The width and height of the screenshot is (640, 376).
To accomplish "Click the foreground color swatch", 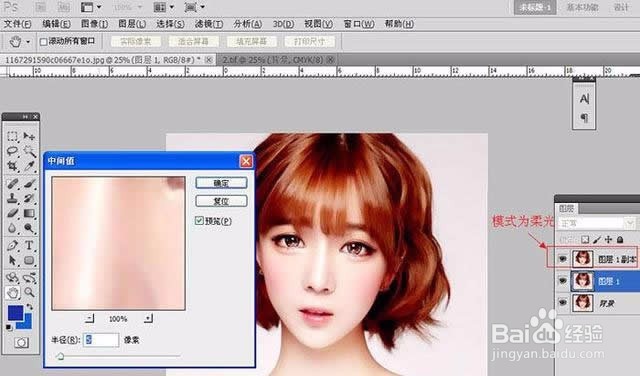I will 16,314.
